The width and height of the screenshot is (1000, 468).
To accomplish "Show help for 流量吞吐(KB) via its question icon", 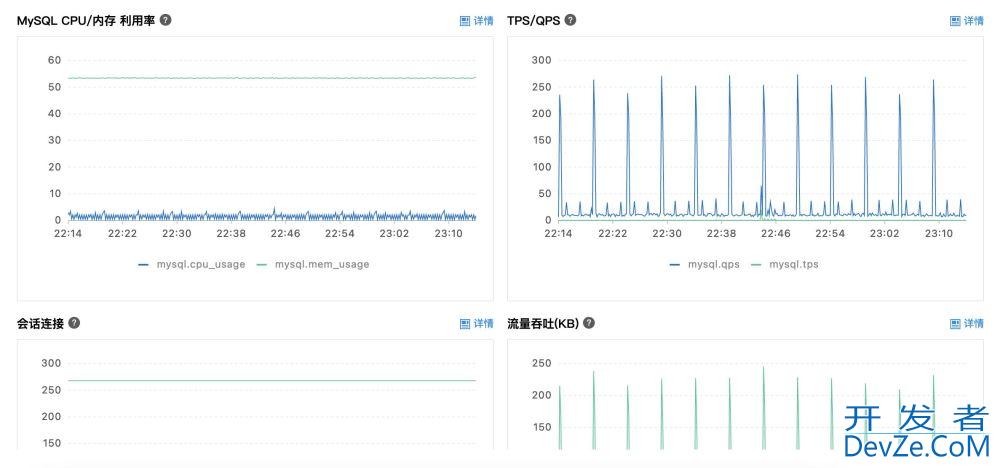I will point(589,323).
